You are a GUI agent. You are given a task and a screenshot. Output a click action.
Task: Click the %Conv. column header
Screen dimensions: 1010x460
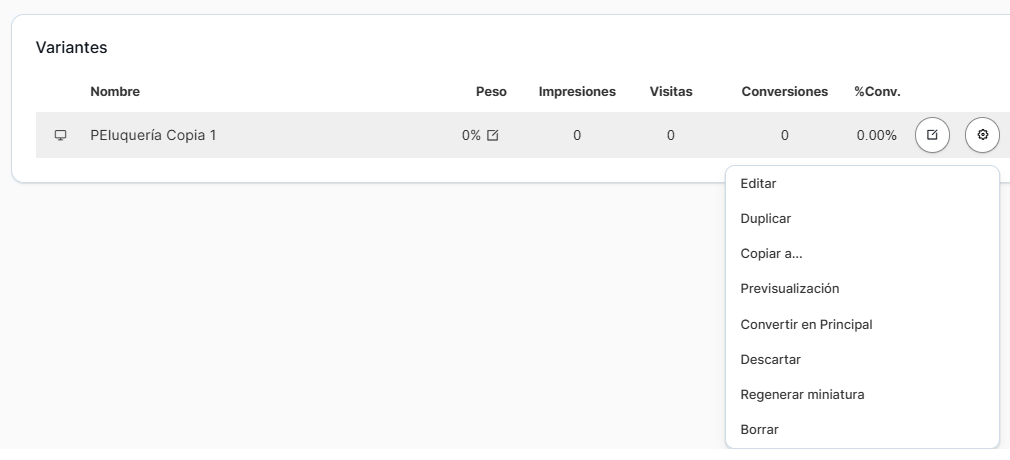click(877, 92)
